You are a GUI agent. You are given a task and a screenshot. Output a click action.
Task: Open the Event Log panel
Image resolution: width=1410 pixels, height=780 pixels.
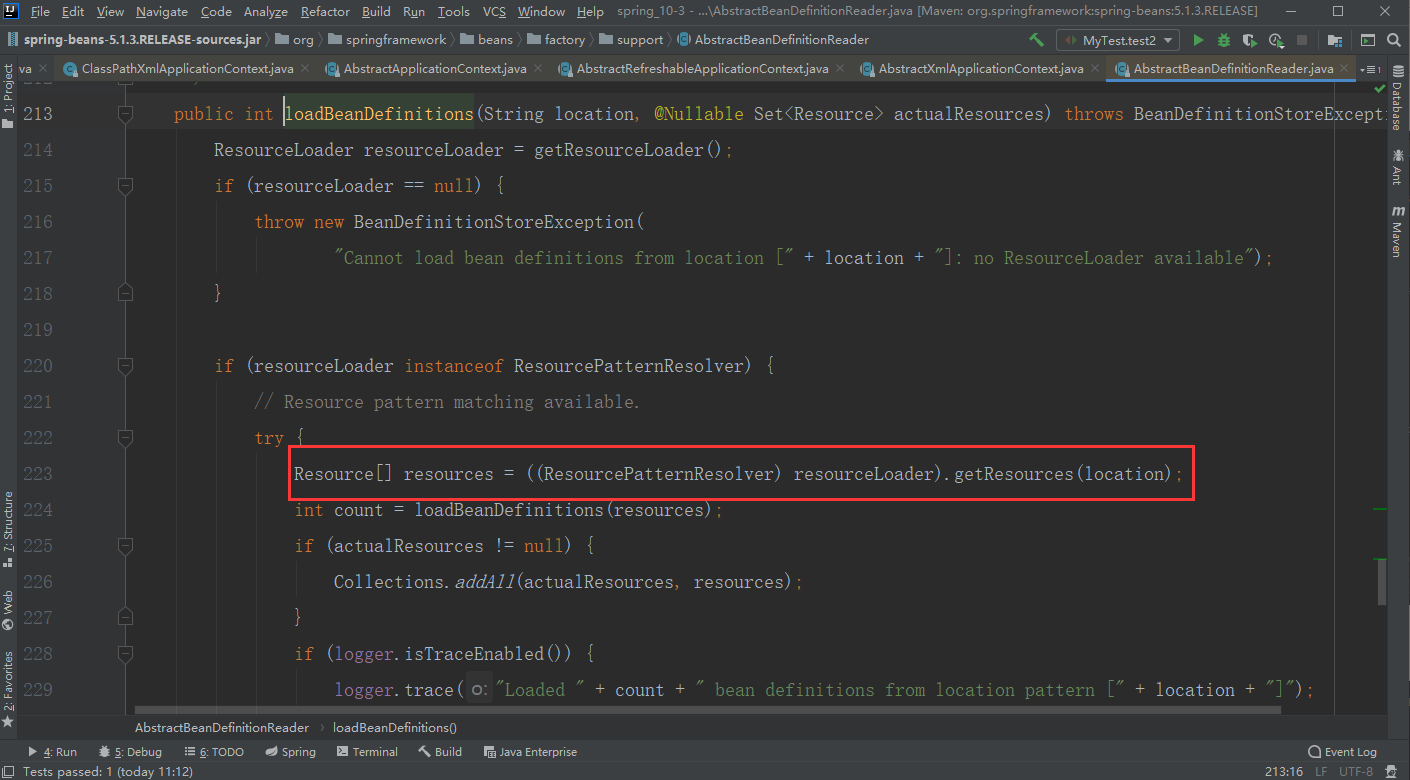pyautogui.click(x=1342, y=752)
